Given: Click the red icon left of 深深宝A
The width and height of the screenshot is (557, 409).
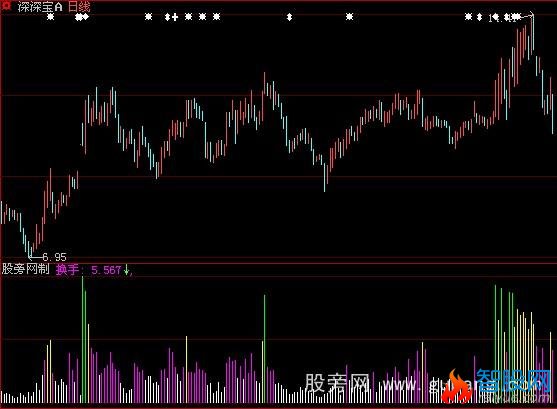Looking at the screenshot, I should (6, 6).
